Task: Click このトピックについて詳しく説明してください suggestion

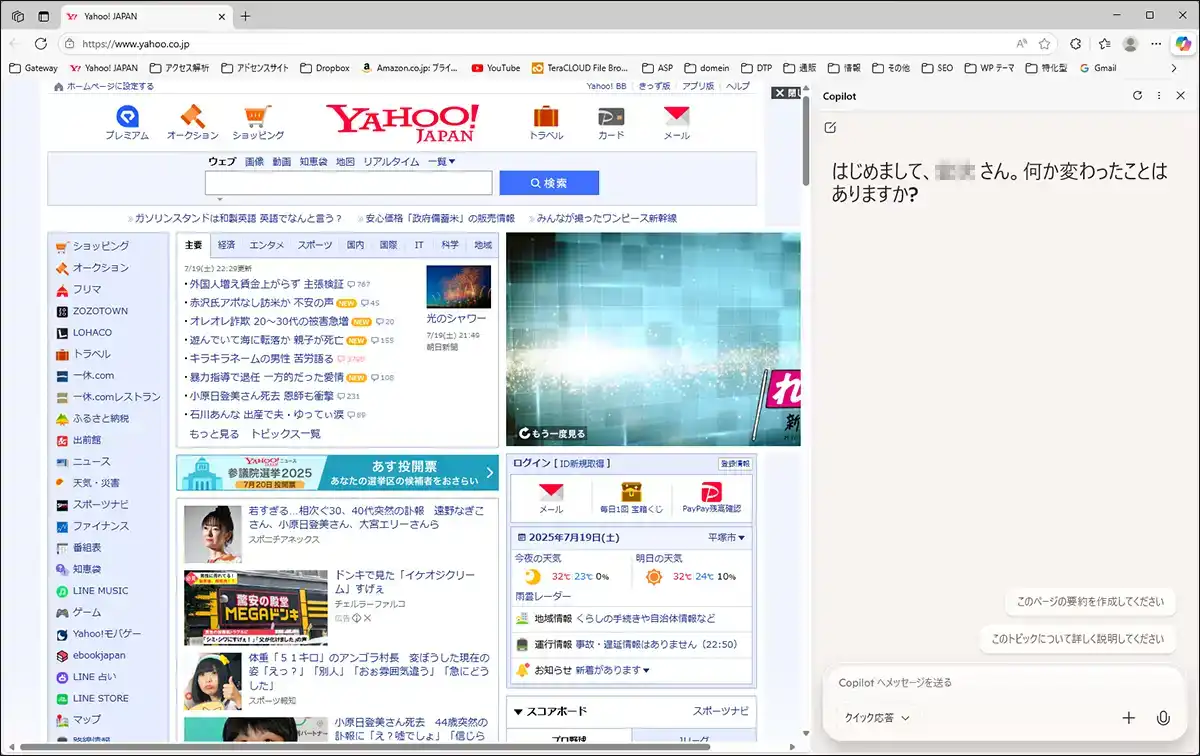Action: pos(1077,638)
